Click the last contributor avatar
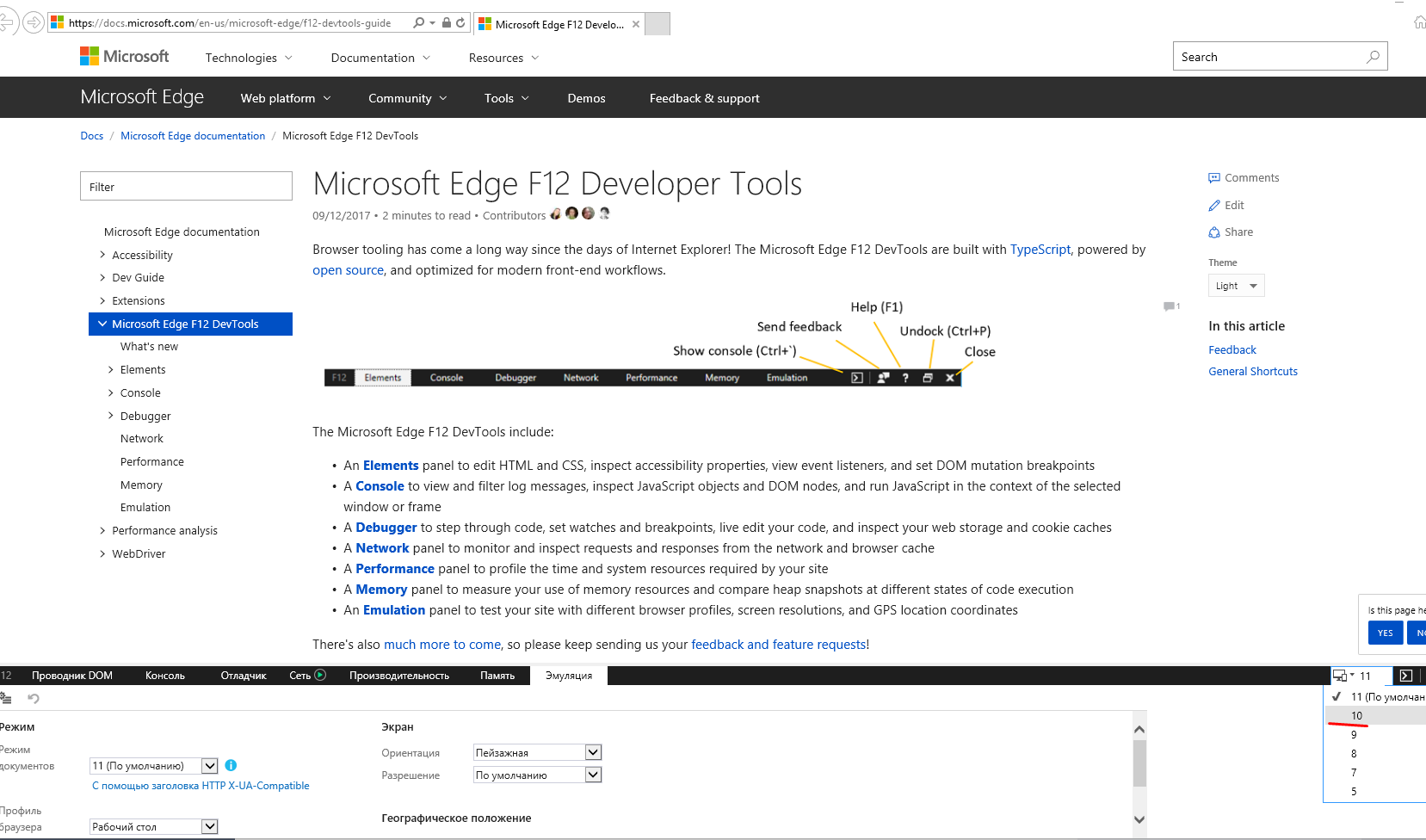The image size is (1426, 840). (x=604, y=213)
